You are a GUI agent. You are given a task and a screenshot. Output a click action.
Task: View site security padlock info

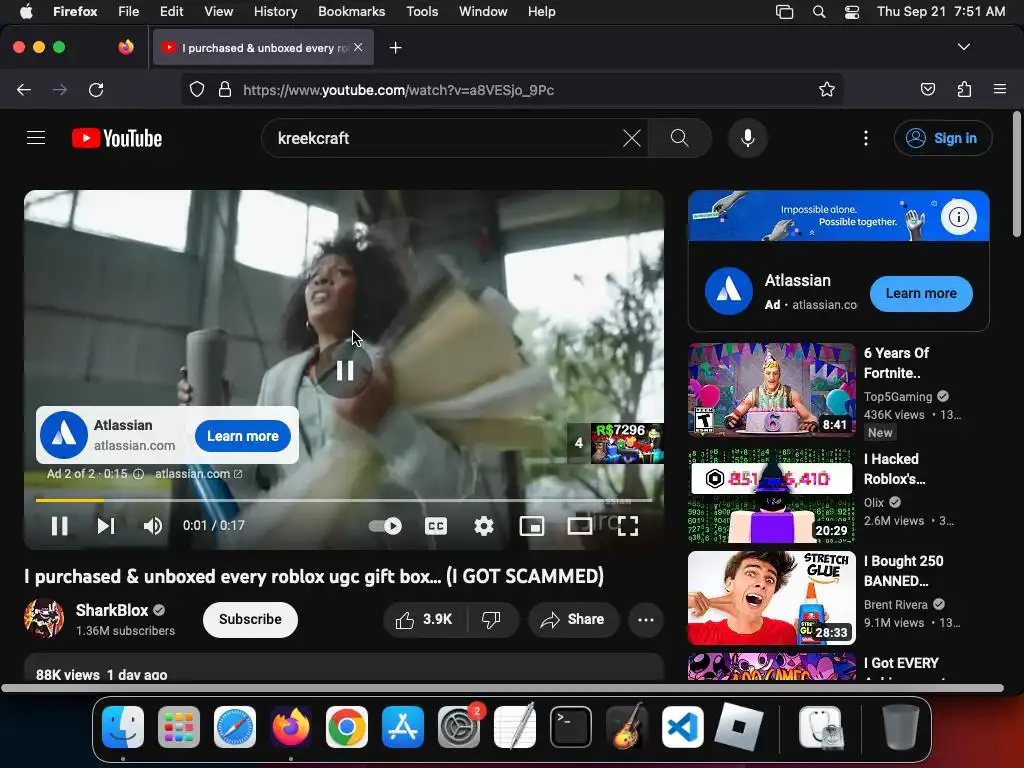(225, 89)
